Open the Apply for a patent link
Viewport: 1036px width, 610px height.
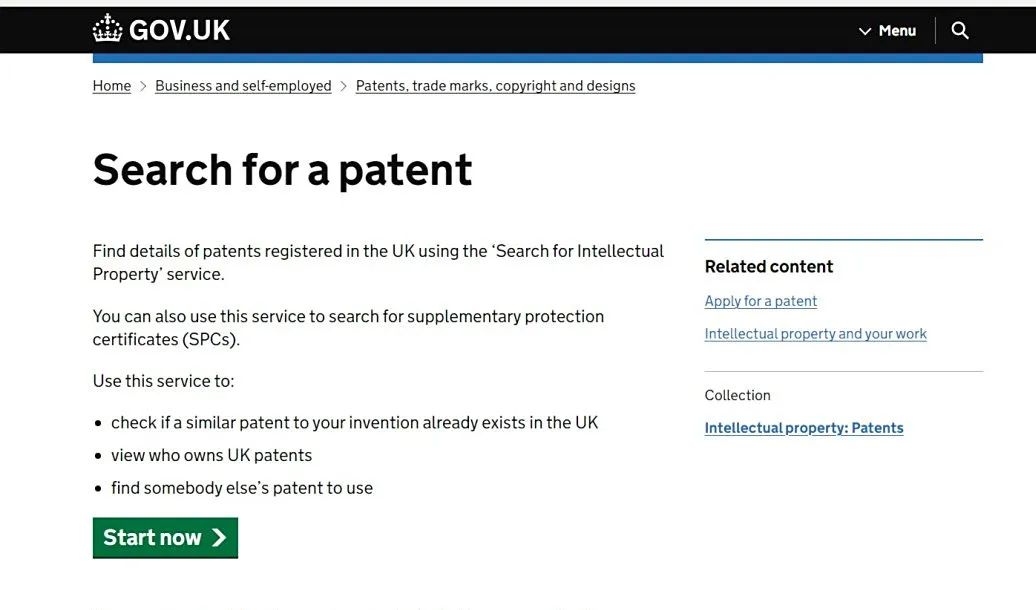point(760,301)
